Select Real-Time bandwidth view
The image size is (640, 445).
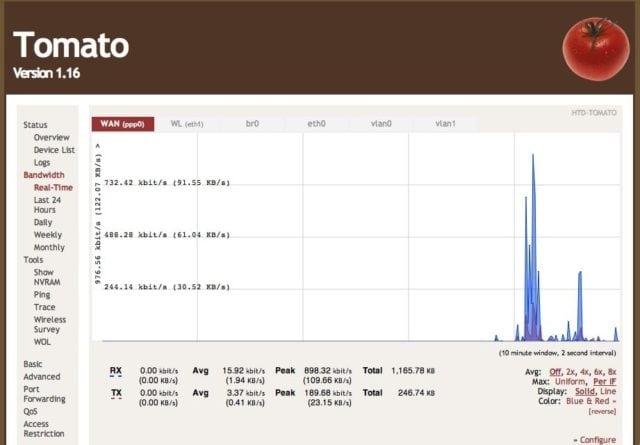tap(53, 187)
